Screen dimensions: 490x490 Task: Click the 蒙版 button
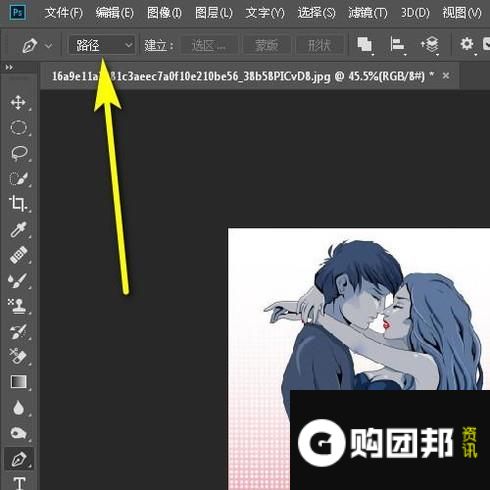267,45
